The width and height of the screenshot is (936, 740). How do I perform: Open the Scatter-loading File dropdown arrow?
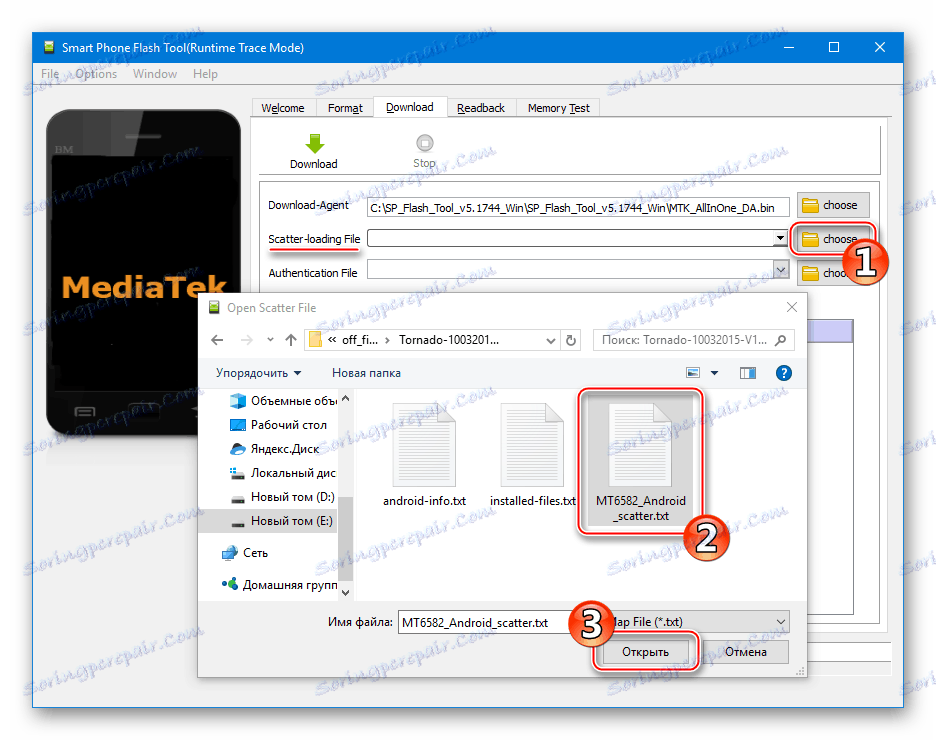pyautogui.click(x=780, y=238)
